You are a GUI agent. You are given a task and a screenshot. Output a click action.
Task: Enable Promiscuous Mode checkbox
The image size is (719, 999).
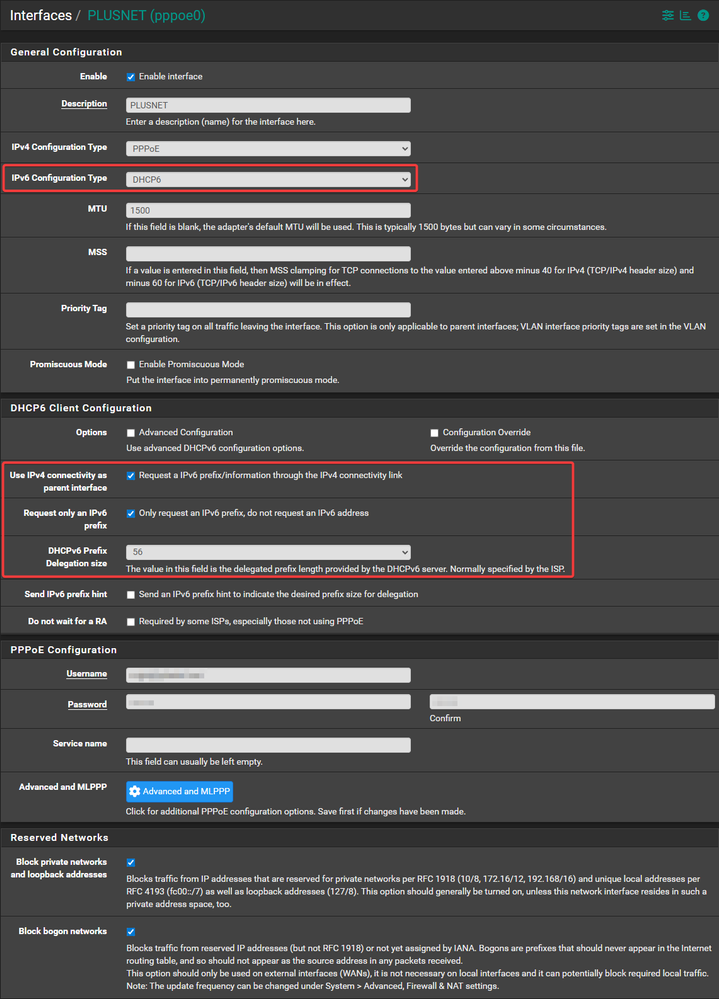point(131,365)
